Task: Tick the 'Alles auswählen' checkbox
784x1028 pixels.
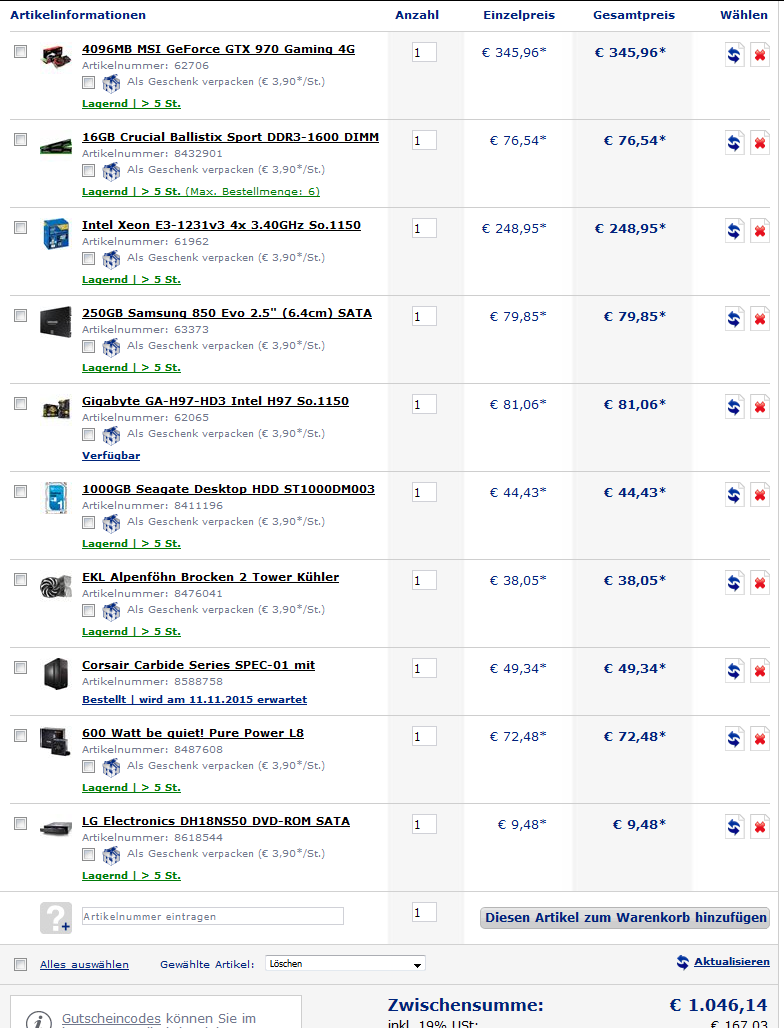Action: click(x=21, y=964)
